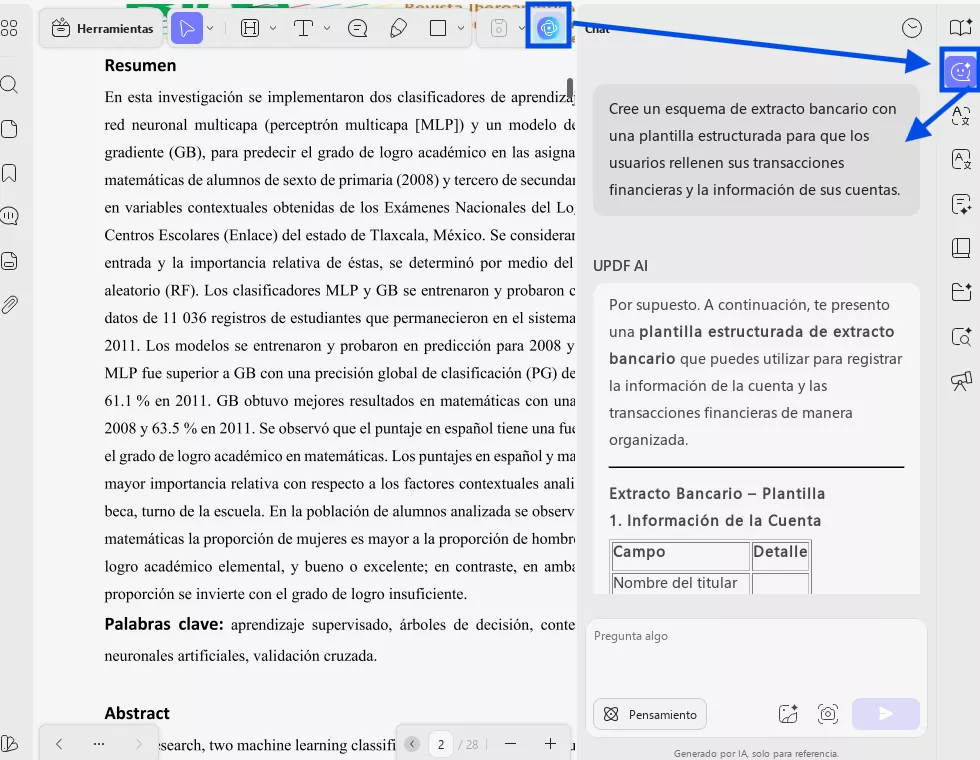Open UPDF AI from top toolbar
The image size is (980, 760).
[x=548, y=28]
